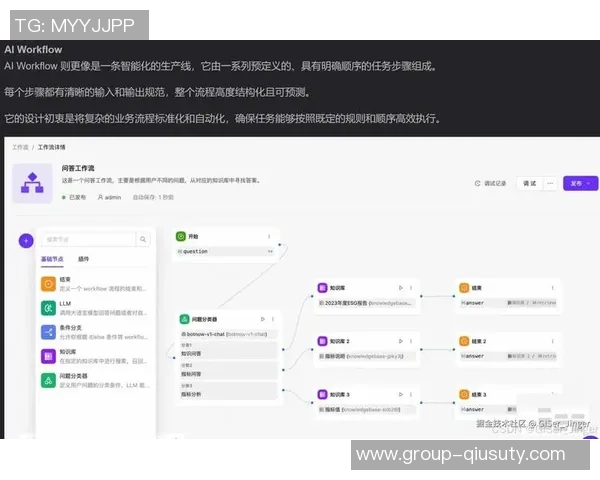The width and height of the screenshot is (600, 480).
Task: Click the 问答工作流 title
Action: 78,168
